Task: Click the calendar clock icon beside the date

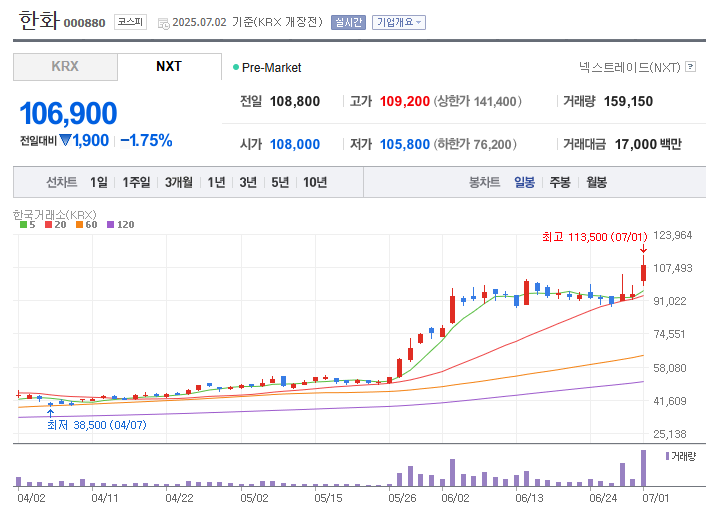Action: [163, 23]
